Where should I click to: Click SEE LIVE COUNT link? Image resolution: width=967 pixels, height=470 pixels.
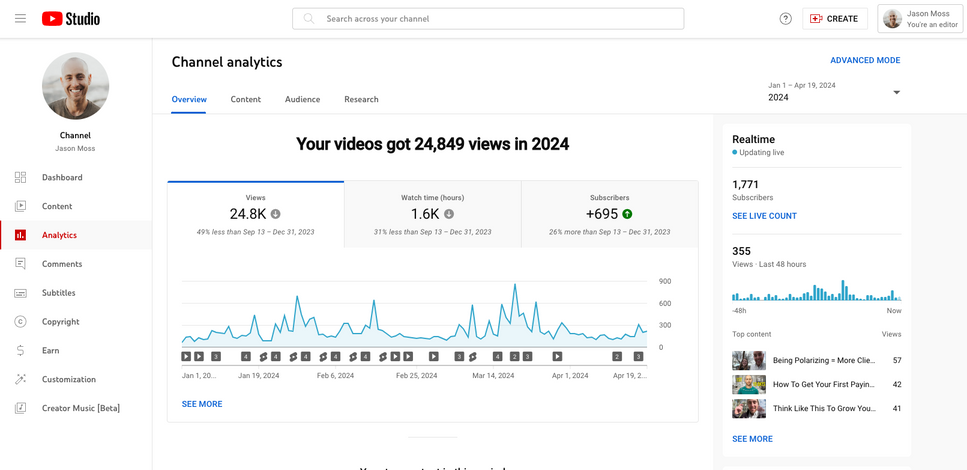pyautogui.click(x=764, y=216)
